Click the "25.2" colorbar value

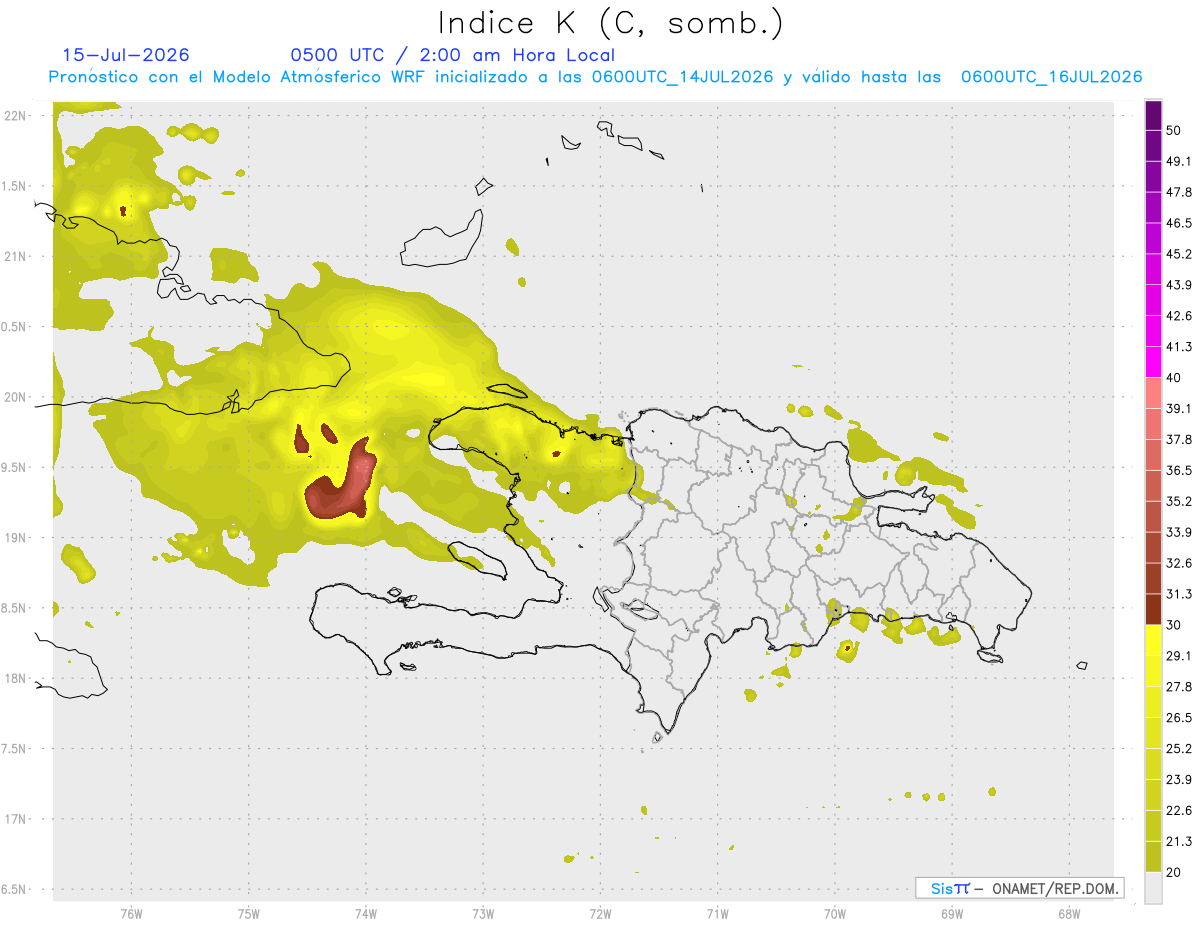click(x=1179, y=749)
